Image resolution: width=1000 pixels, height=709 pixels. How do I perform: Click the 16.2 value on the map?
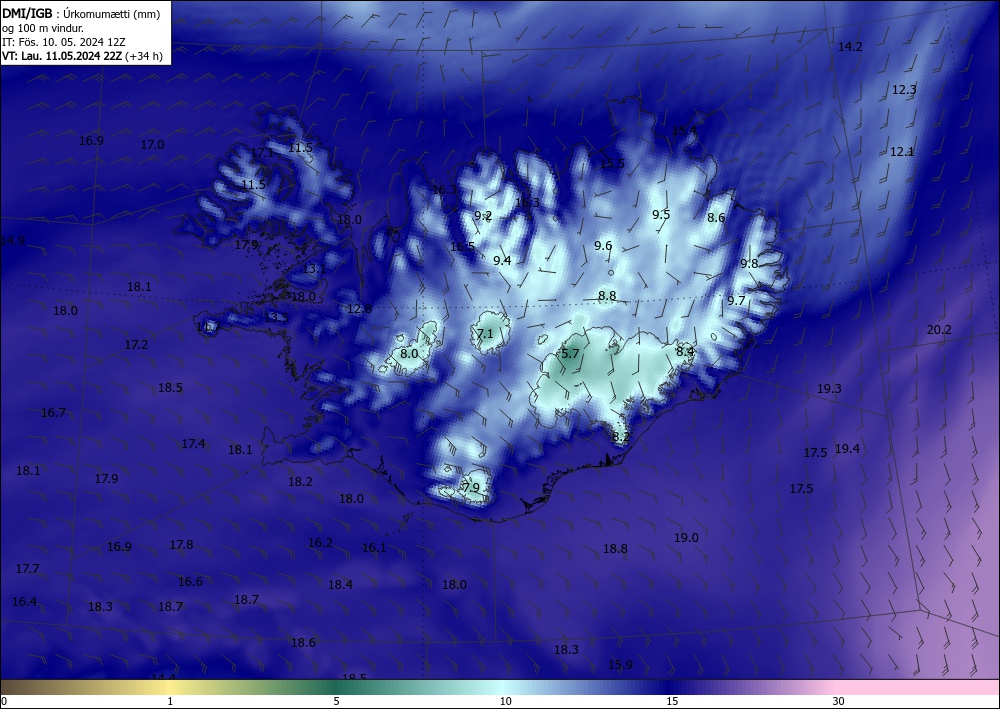coord(320,543)
